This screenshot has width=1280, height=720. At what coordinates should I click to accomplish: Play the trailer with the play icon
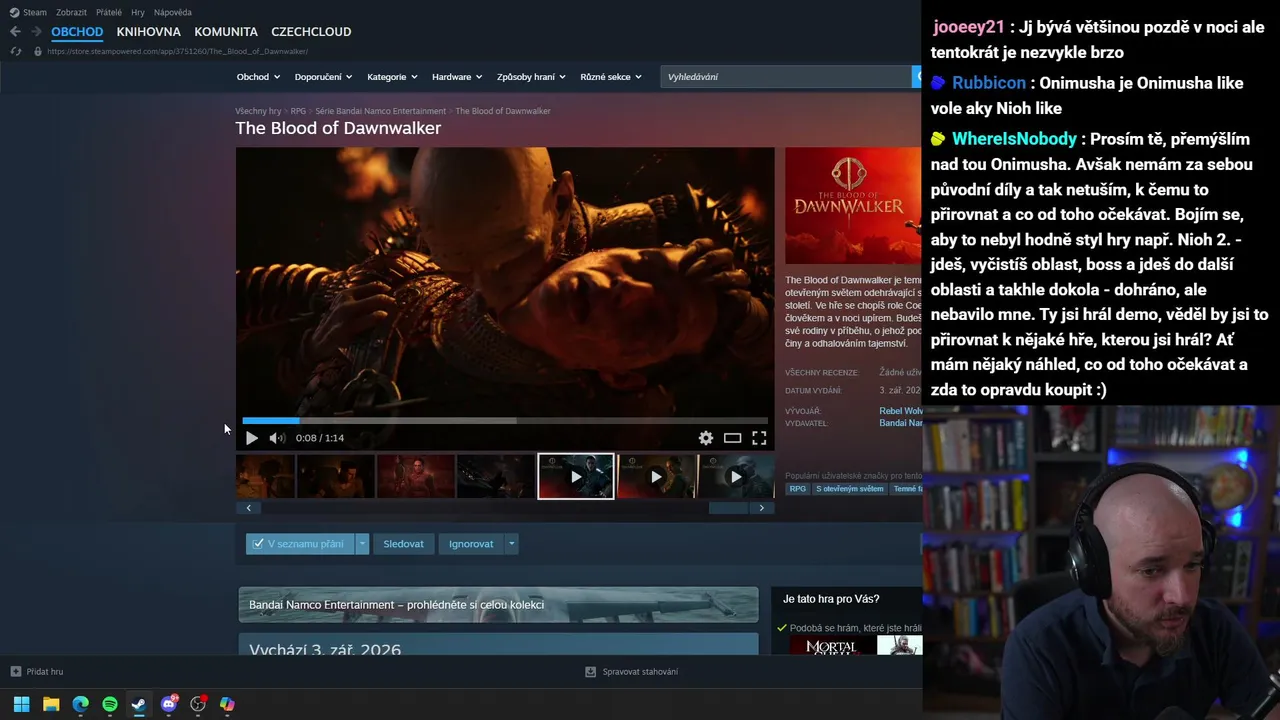tap(252, 438)
